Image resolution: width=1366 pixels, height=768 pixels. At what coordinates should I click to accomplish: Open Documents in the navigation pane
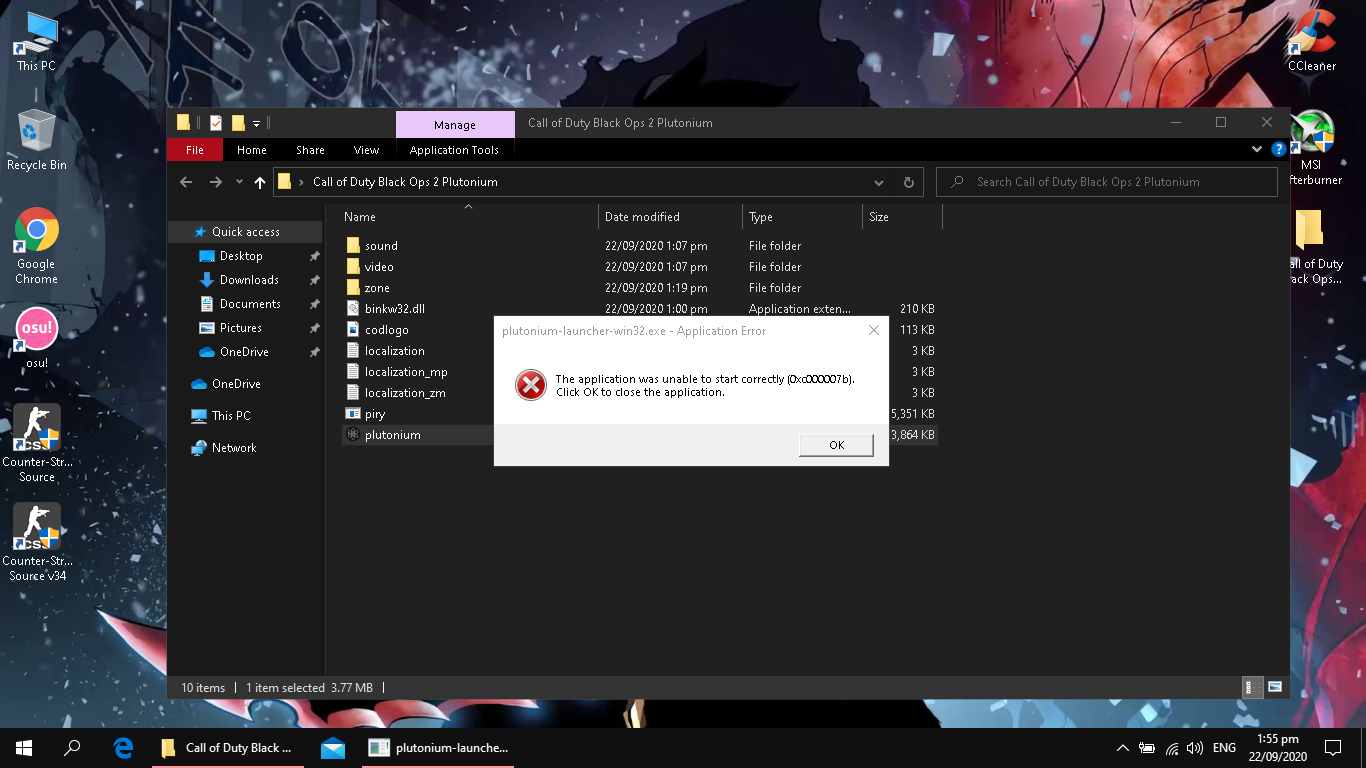pos(250,304)
